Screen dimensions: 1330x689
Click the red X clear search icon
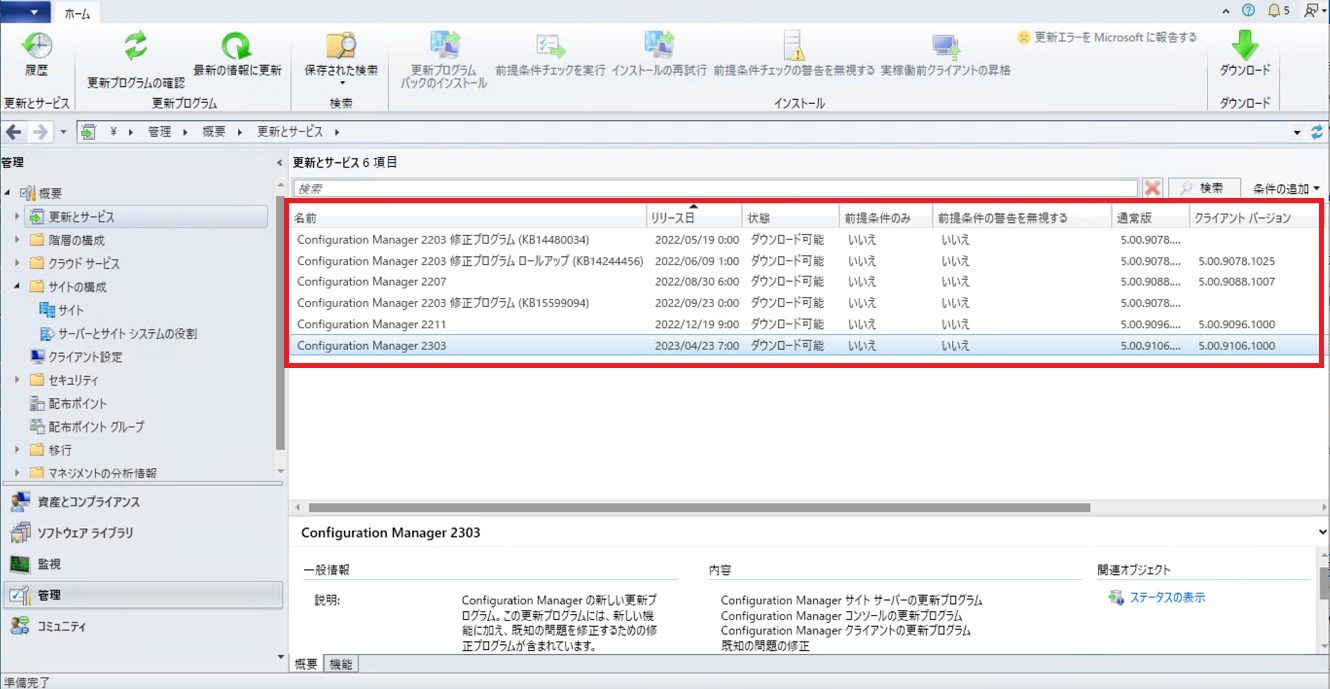(x=1153, y=188)
